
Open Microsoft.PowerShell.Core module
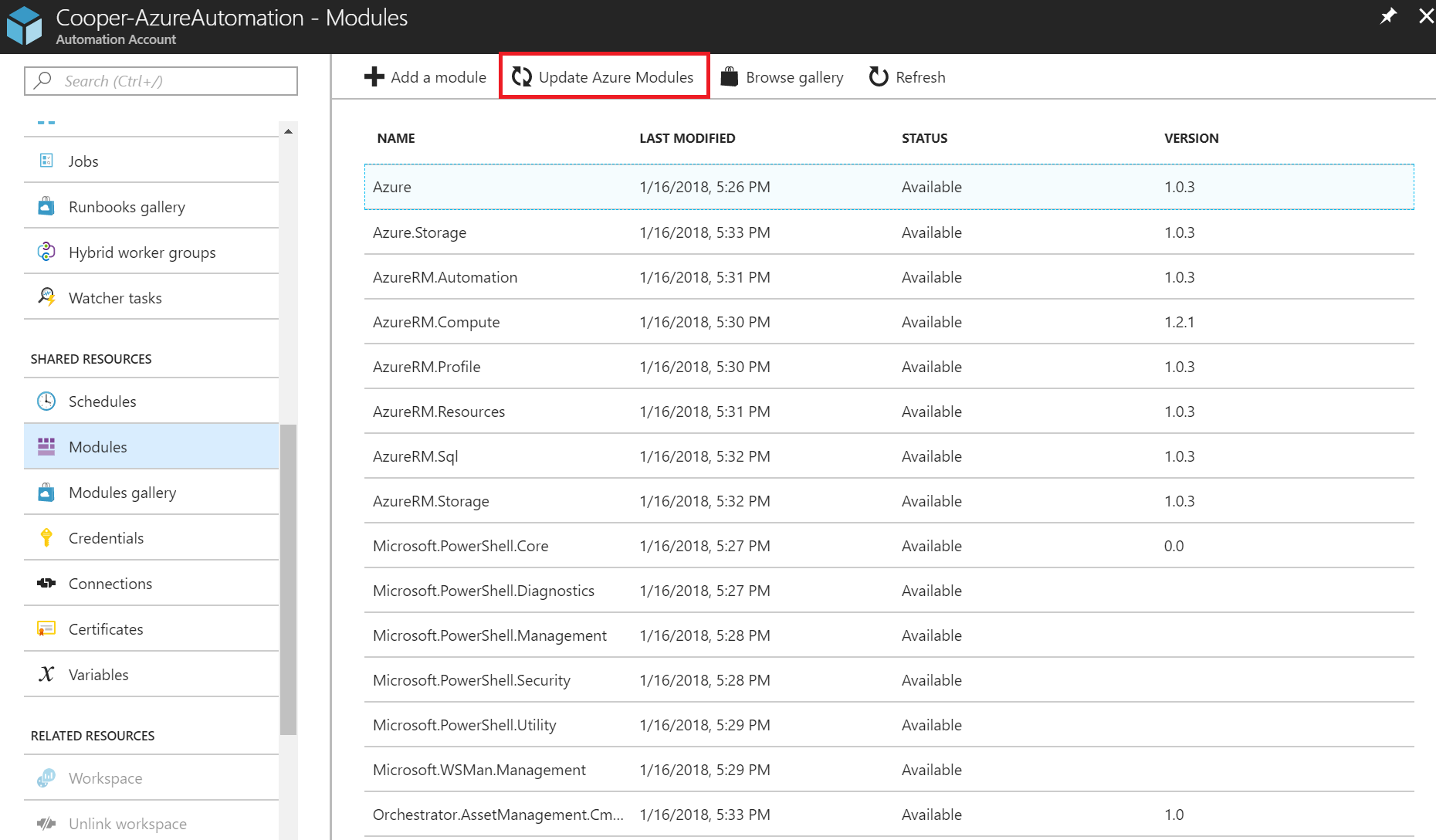[889, 545]
